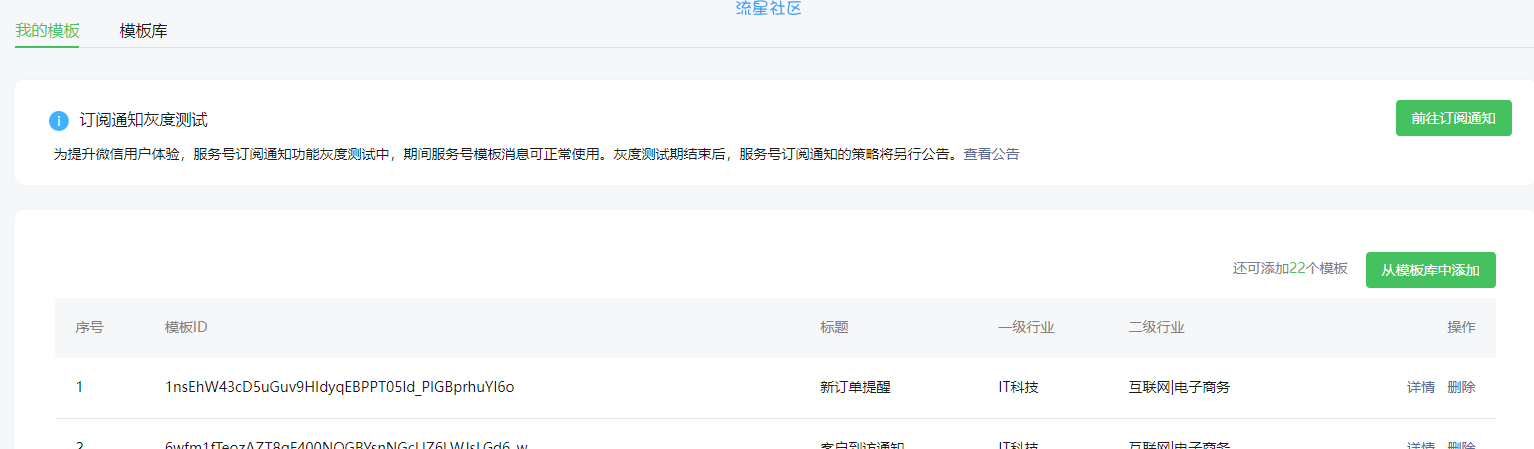Click the 标题 column header

pyautogui.click(x=834, y=327)
